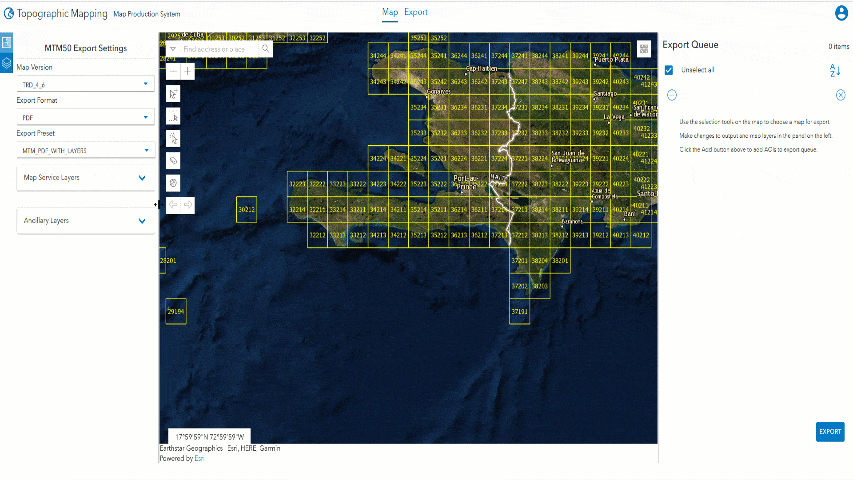Open the Export Preset dropdown

pyautogui.click(x=85, y=150)
